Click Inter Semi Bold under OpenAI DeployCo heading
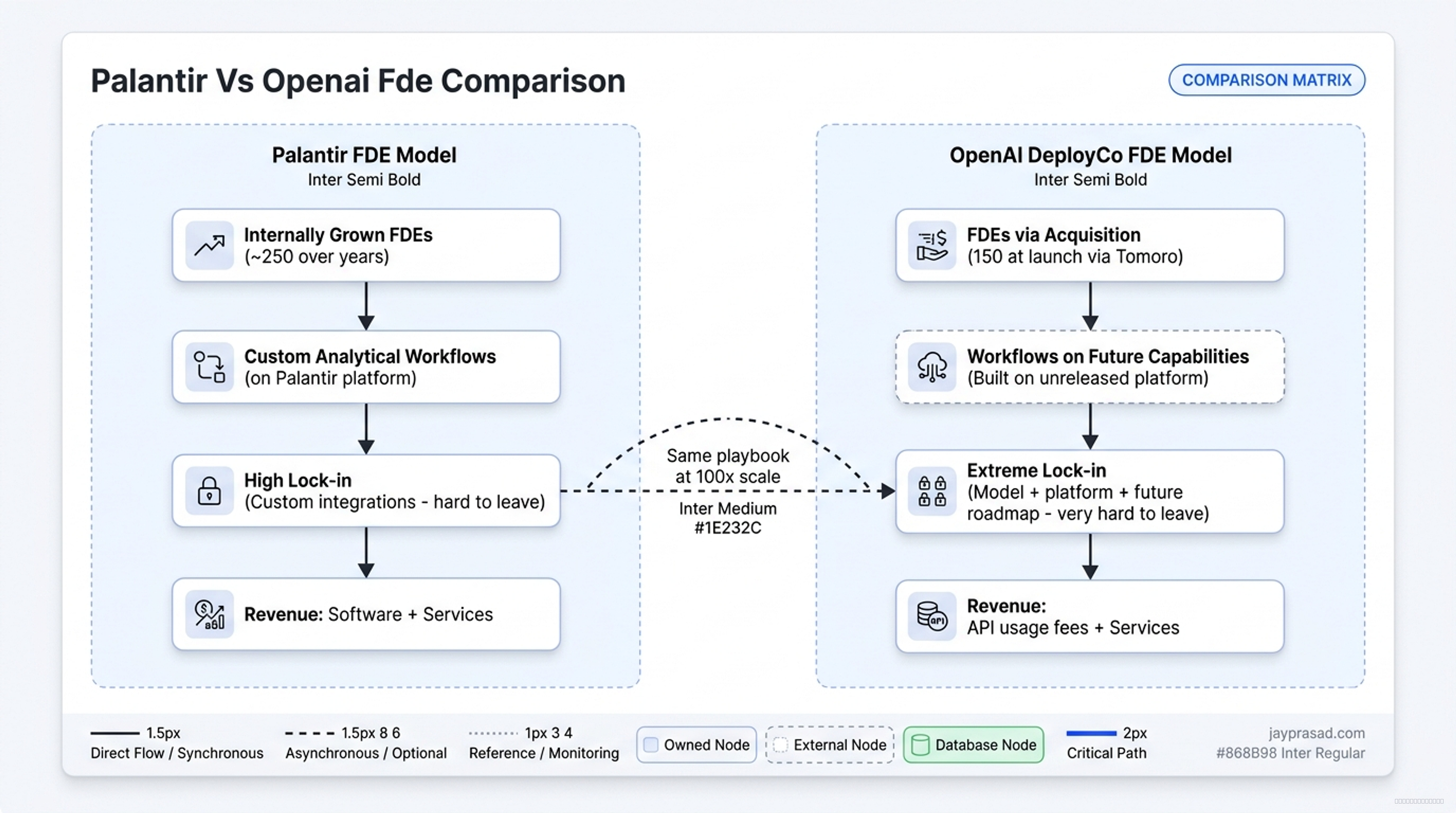The height and width of the screenshot is (813, 1456). pos(1090,180)
